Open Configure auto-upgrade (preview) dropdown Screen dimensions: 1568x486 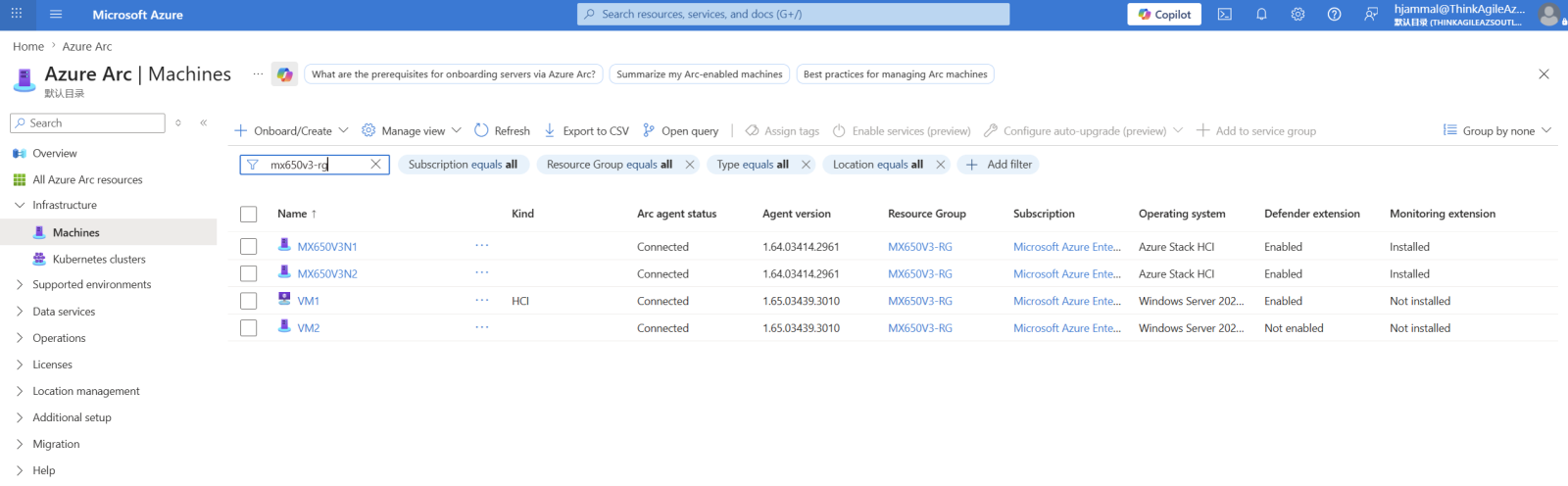[x=1083, y=130]
